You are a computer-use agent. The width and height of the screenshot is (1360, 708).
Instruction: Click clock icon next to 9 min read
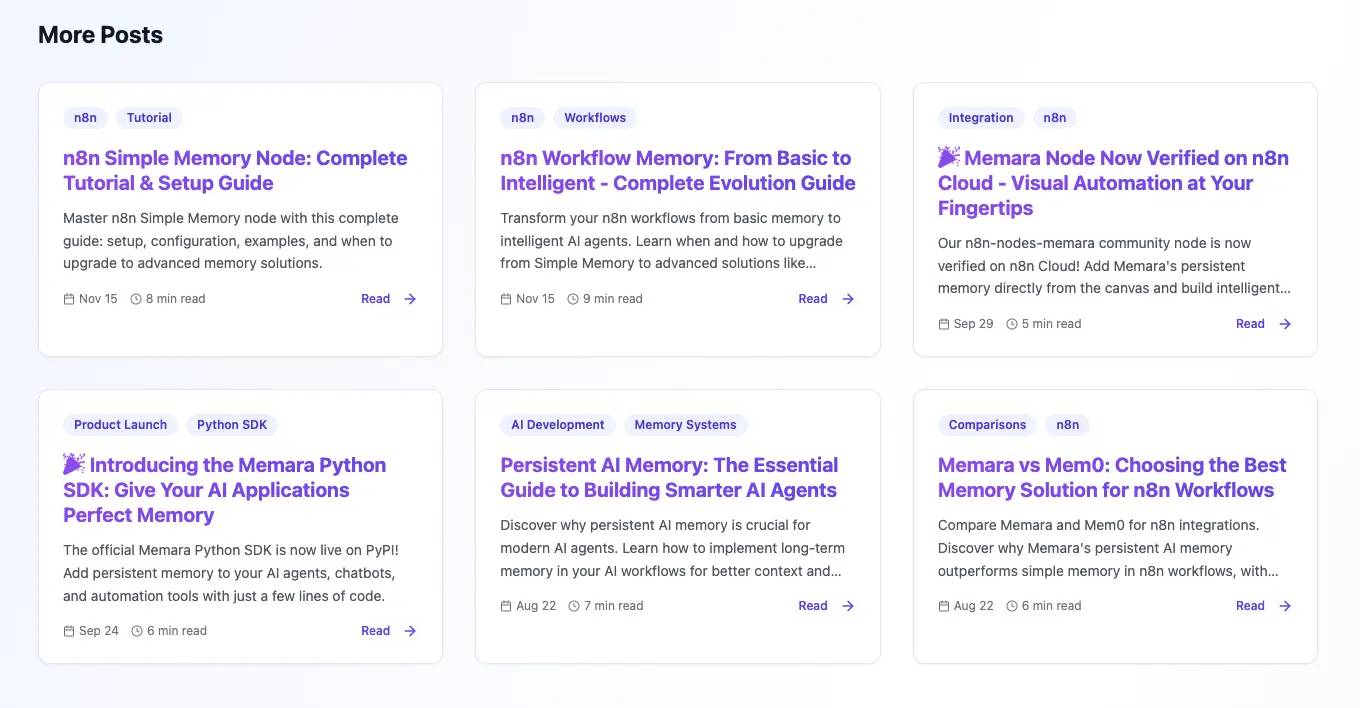[x=573, y=299]
